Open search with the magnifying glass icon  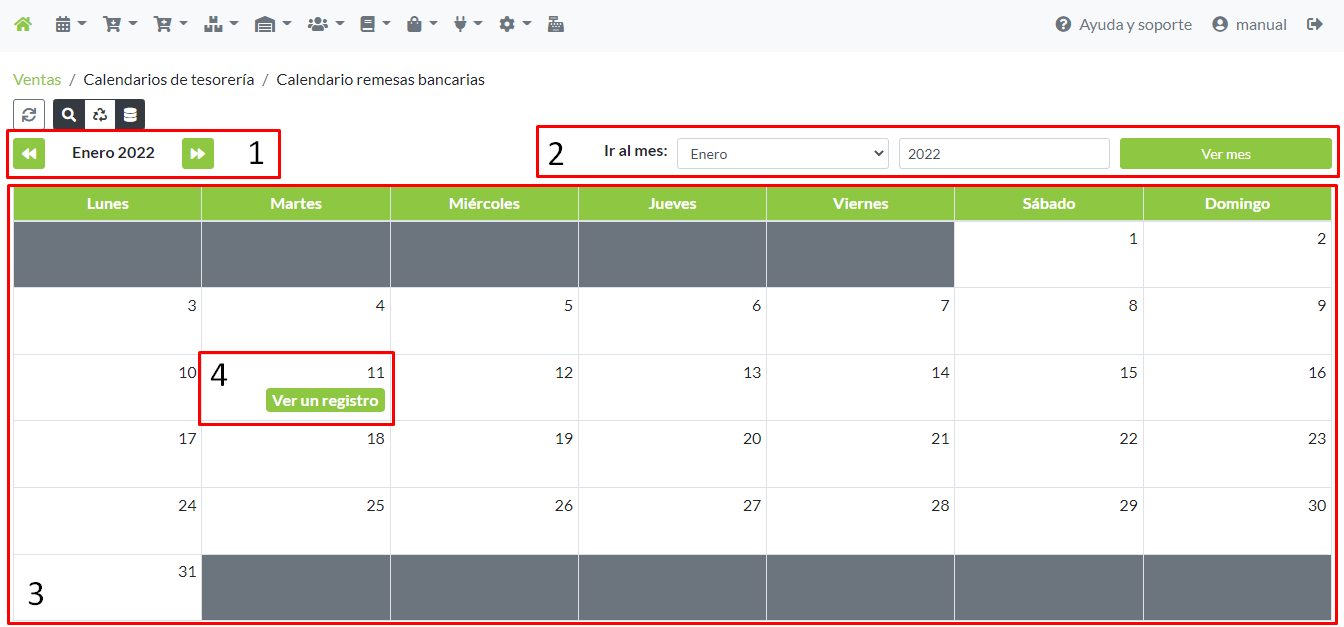[x=69, y=115]
